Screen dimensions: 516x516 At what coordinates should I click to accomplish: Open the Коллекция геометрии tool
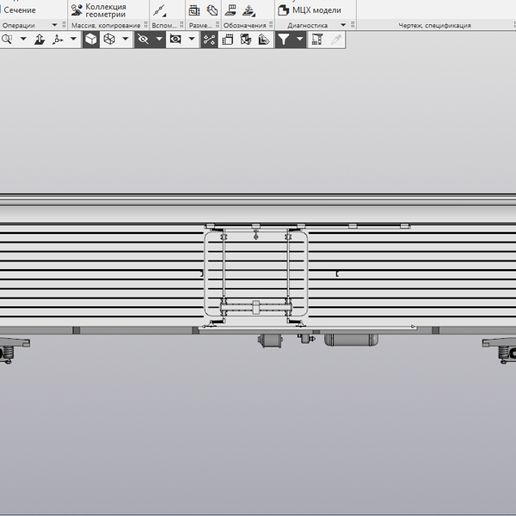99,10
